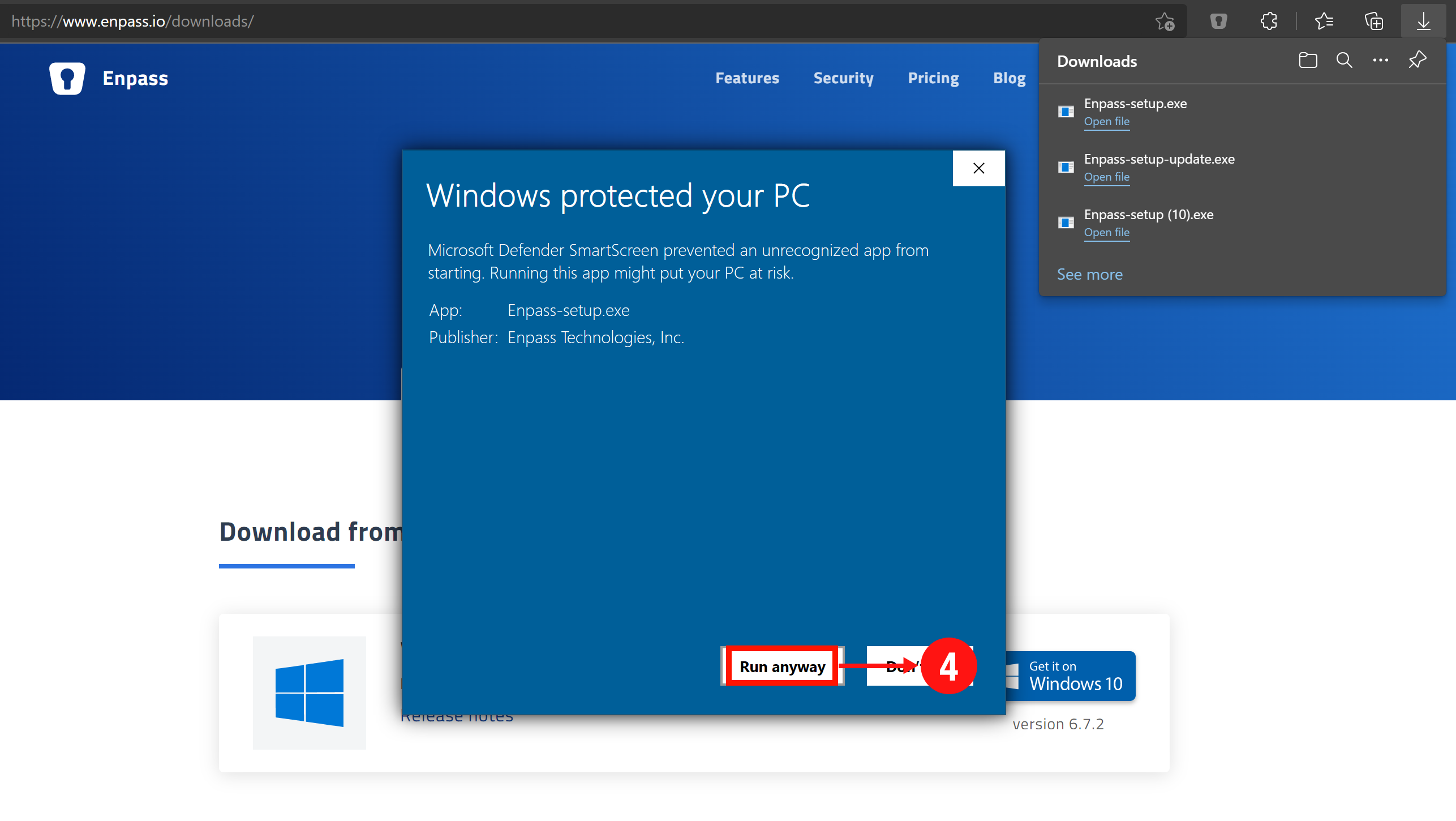Screen dimensions: 1456x821
Task: Open the browser Extensions puzzle icon
Action: (x=1269, y=22)
